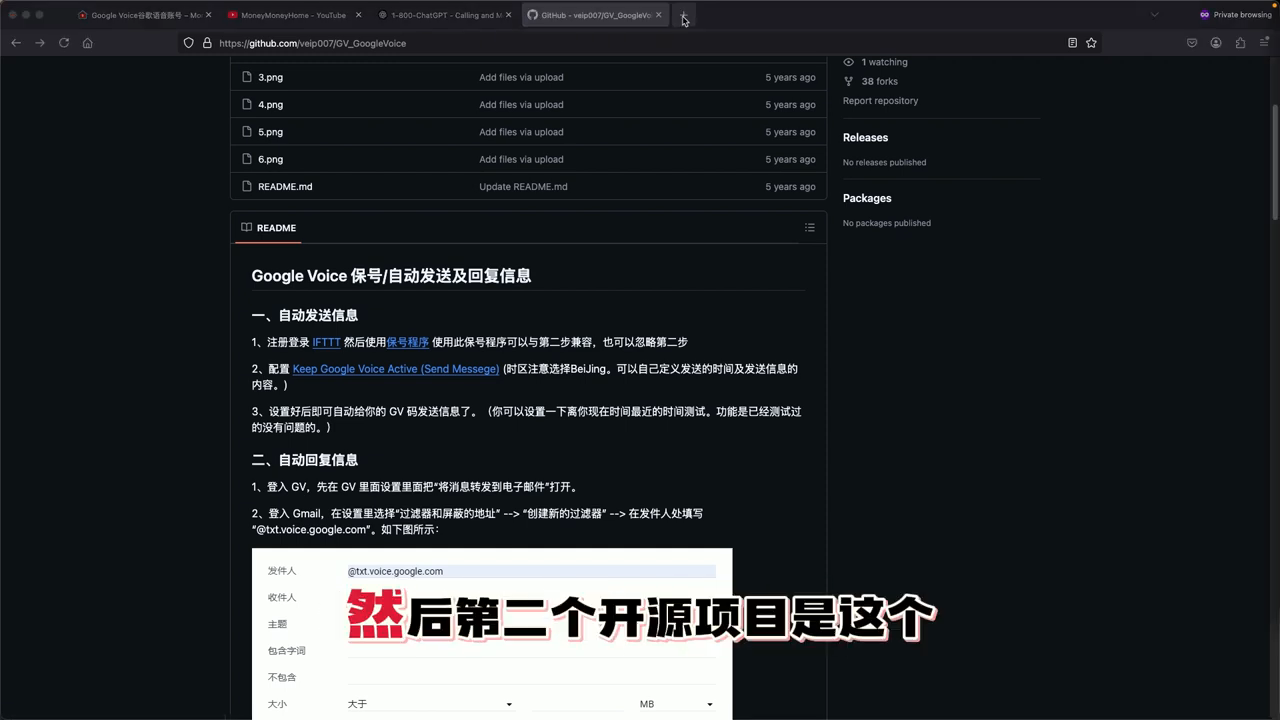Screen dimensions: 1280x720
Task: Reload the current GitHub page
Action: (64, 43)
